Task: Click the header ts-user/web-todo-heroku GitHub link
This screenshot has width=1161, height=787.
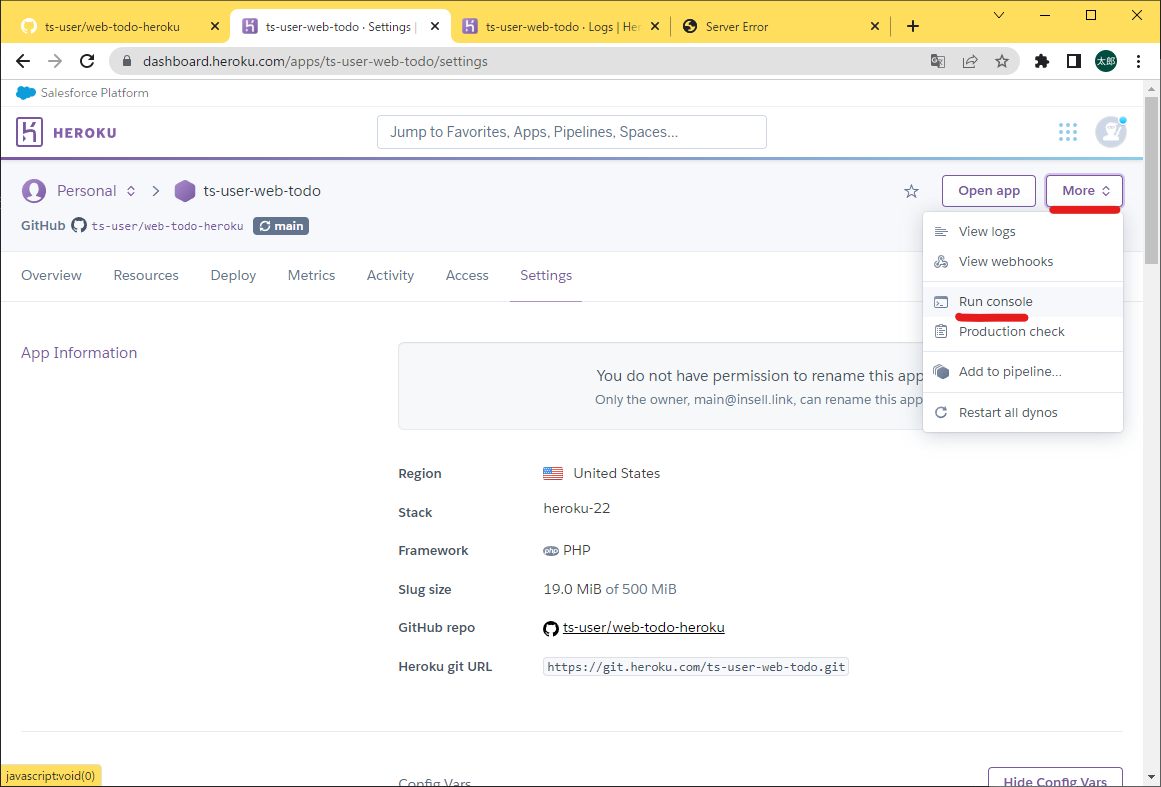Action: tap(167, 227)
